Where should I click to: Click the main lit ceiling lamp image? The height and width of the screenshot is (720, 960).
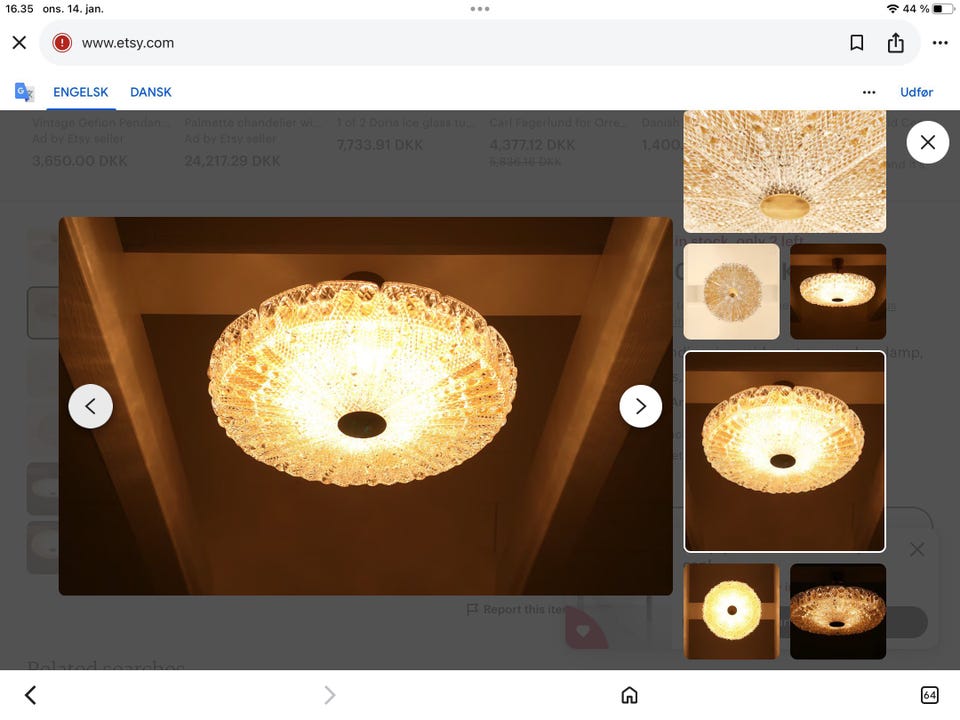pyautogui.click(x=366, y=406)
